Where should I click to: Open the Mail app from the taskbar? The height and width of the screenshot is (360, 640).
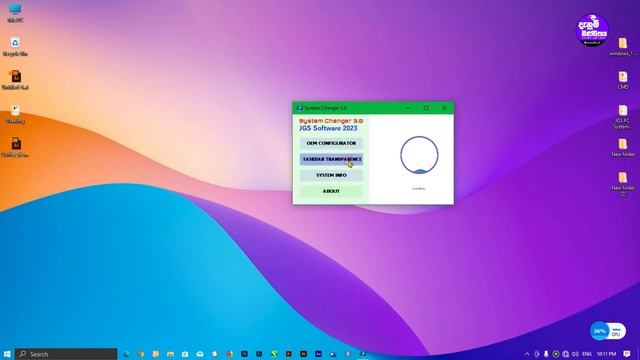(x=200, y=354)
